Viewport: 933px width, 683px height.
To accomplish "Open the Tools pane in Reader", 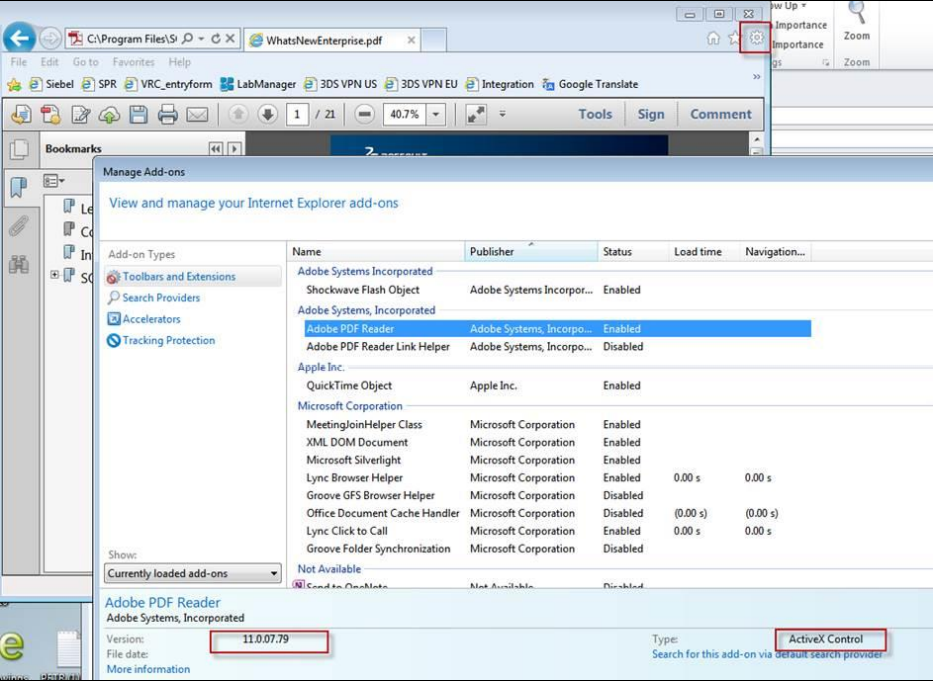I will [x=595, y=114].
